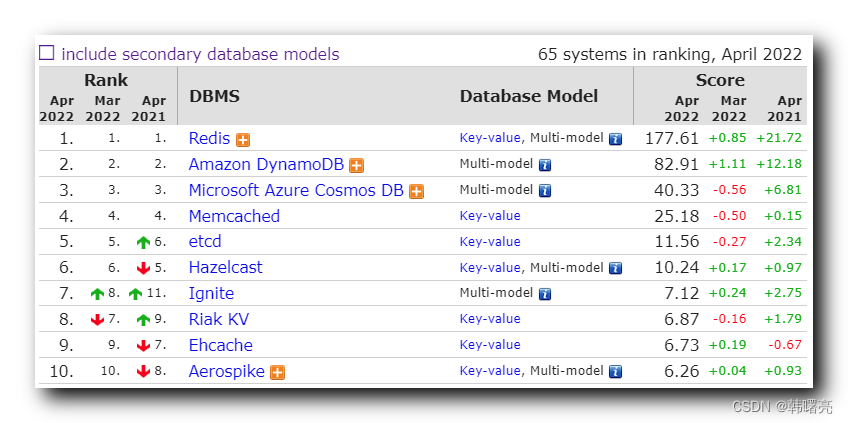Image resolution: width=848 pixels, height=423 pixels.
Task: Go to the etcd system page
Action: tap(205, 242)
